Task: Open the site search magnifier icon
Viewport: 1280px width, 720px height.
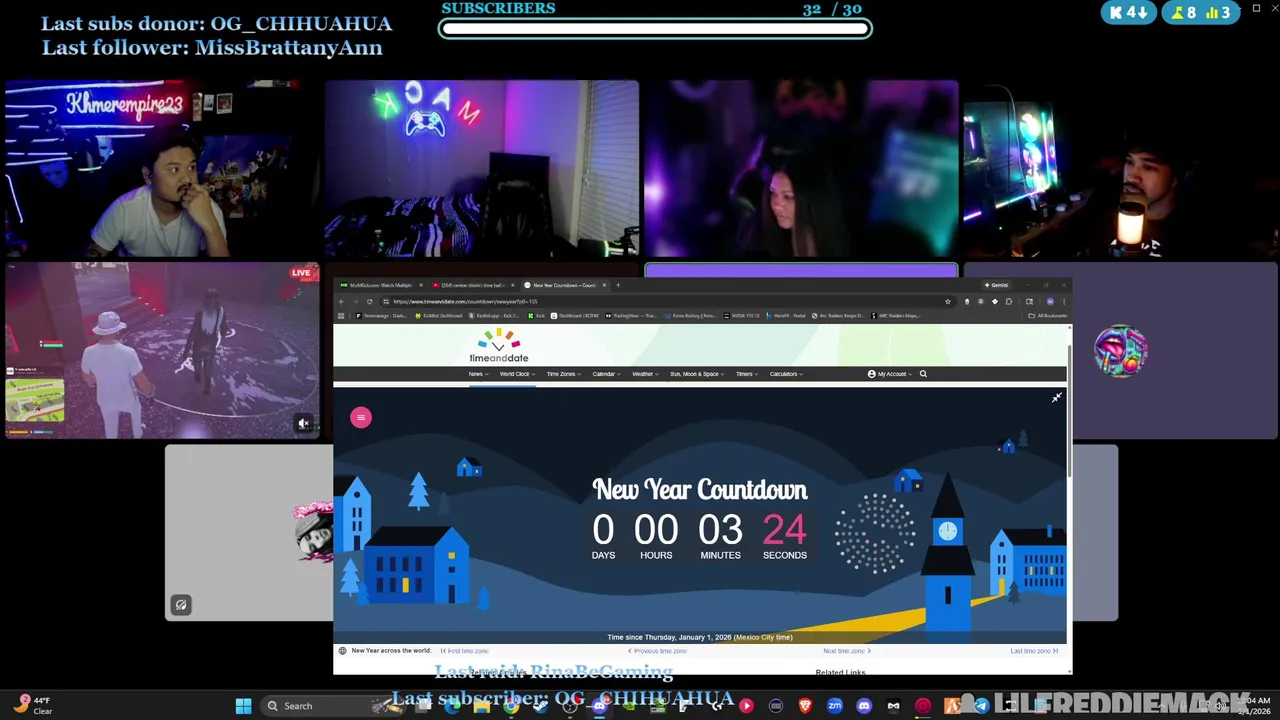Action: (923, 374)
